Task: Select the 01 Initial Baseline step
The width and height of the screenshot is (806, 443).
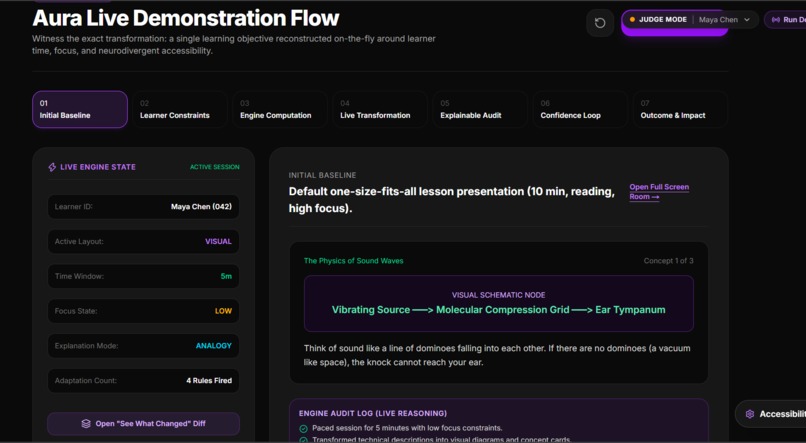Action: pyautogui.click(x=80, y=109)
